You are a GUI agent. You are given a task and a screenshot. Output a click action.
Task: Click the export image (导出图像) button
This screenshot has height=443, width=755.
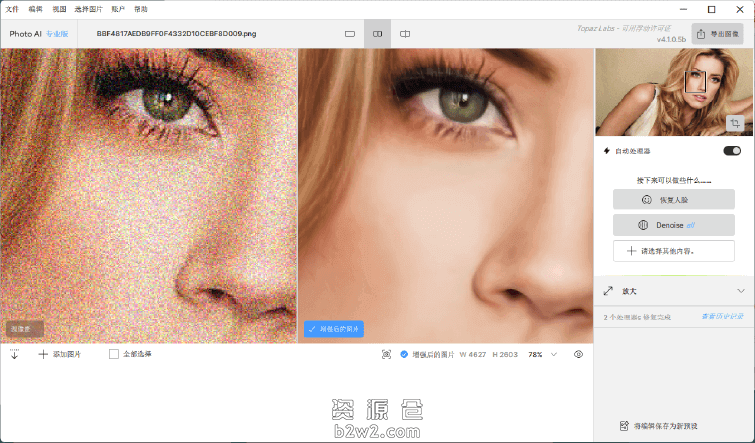pos(718,34)
